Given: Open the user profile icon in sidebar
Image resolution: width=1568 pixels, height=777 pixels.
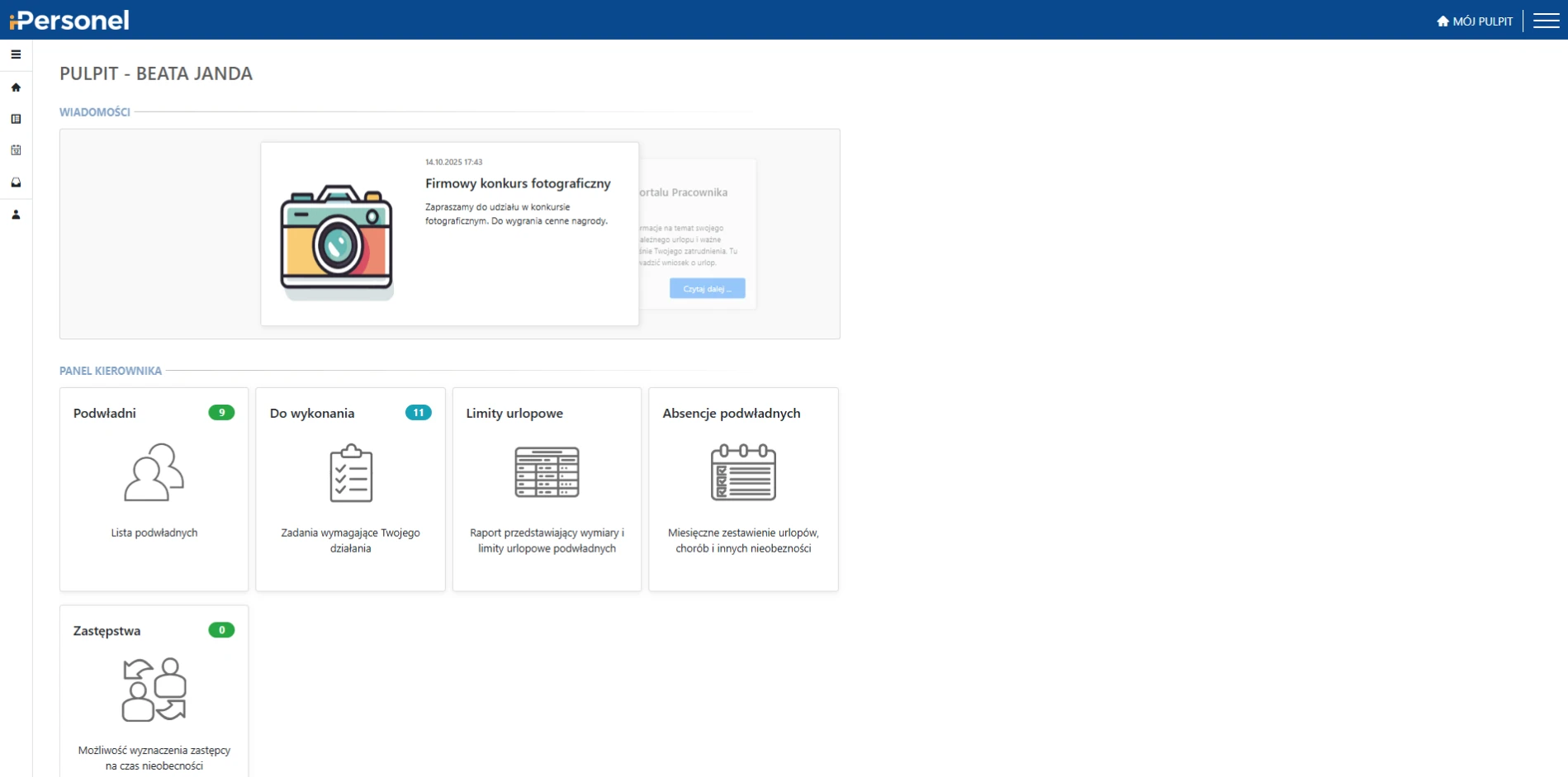Looking at the screenshot, I should [16, 215].
